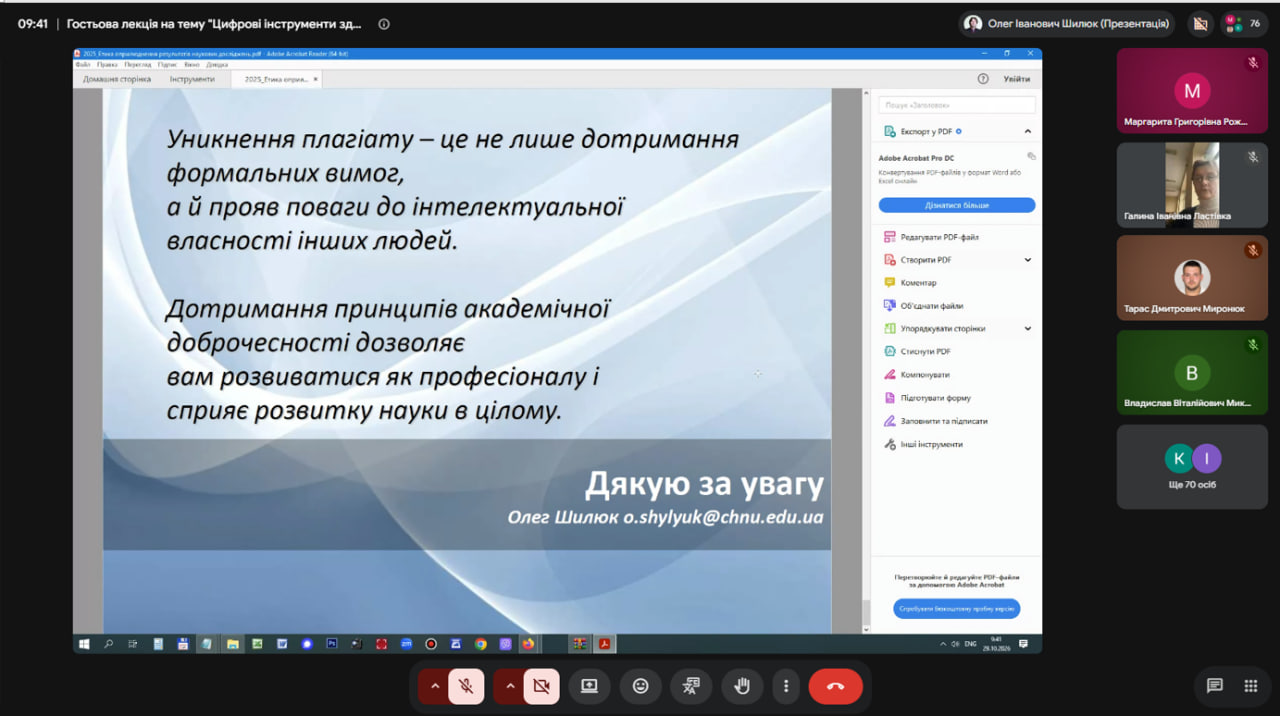Select Маргарита Григорівна participant tile
Image resolution: width=1280 pixels, height=716 pixels.
(1192, 91)
